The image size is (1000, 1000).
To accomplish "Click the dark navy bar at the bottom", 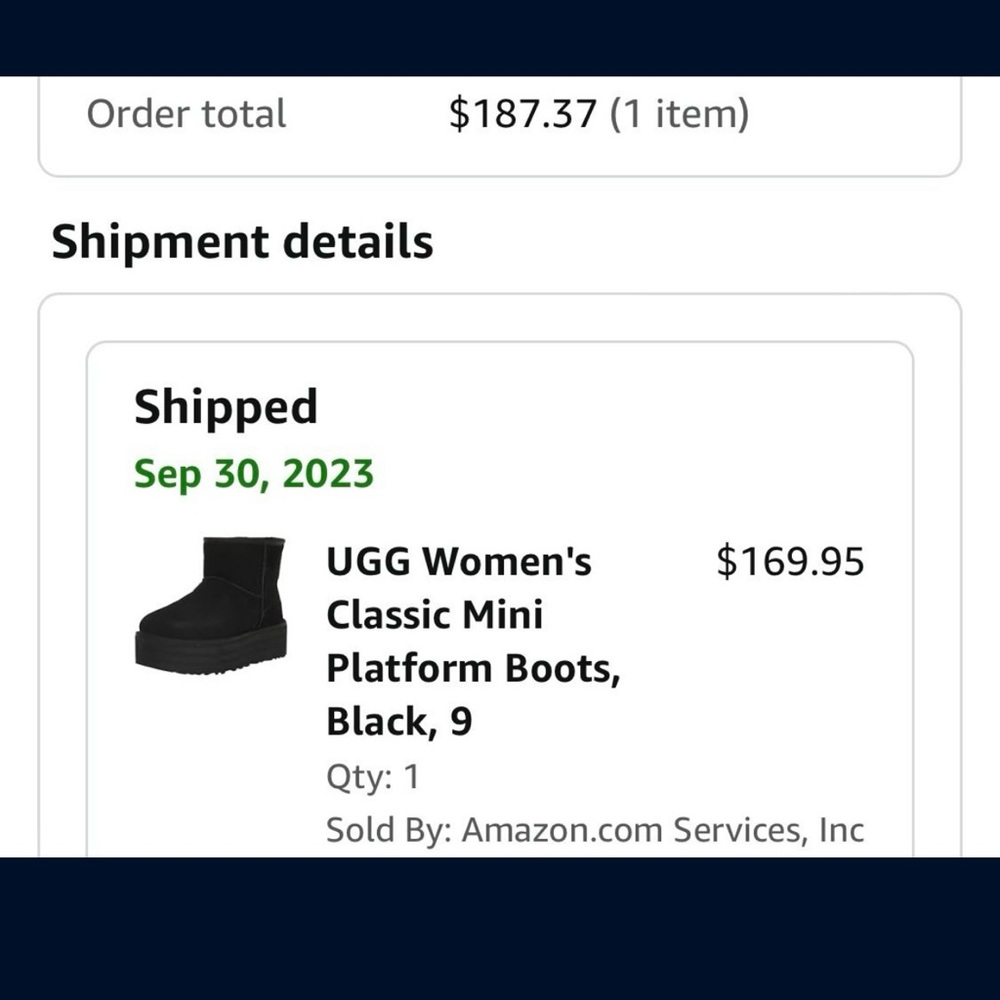I will click(500, 928).
